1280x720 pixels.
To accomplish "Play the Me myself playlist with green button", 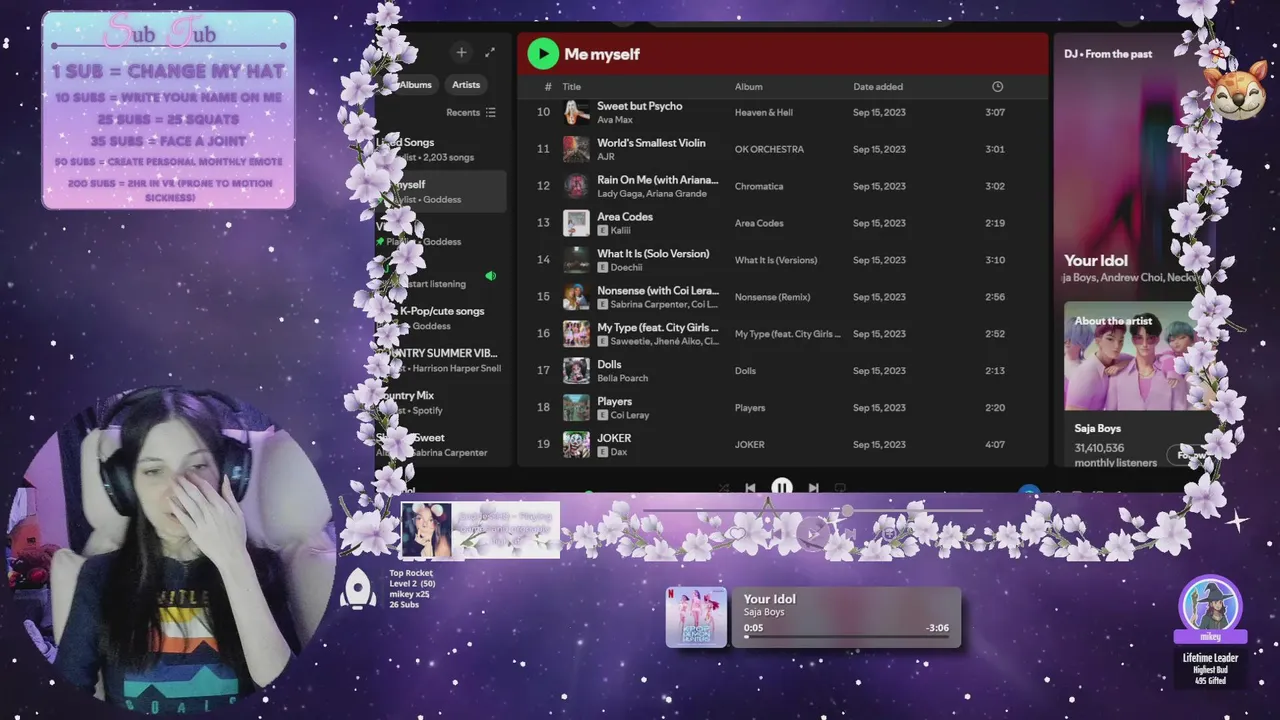I will pos(543,54).
